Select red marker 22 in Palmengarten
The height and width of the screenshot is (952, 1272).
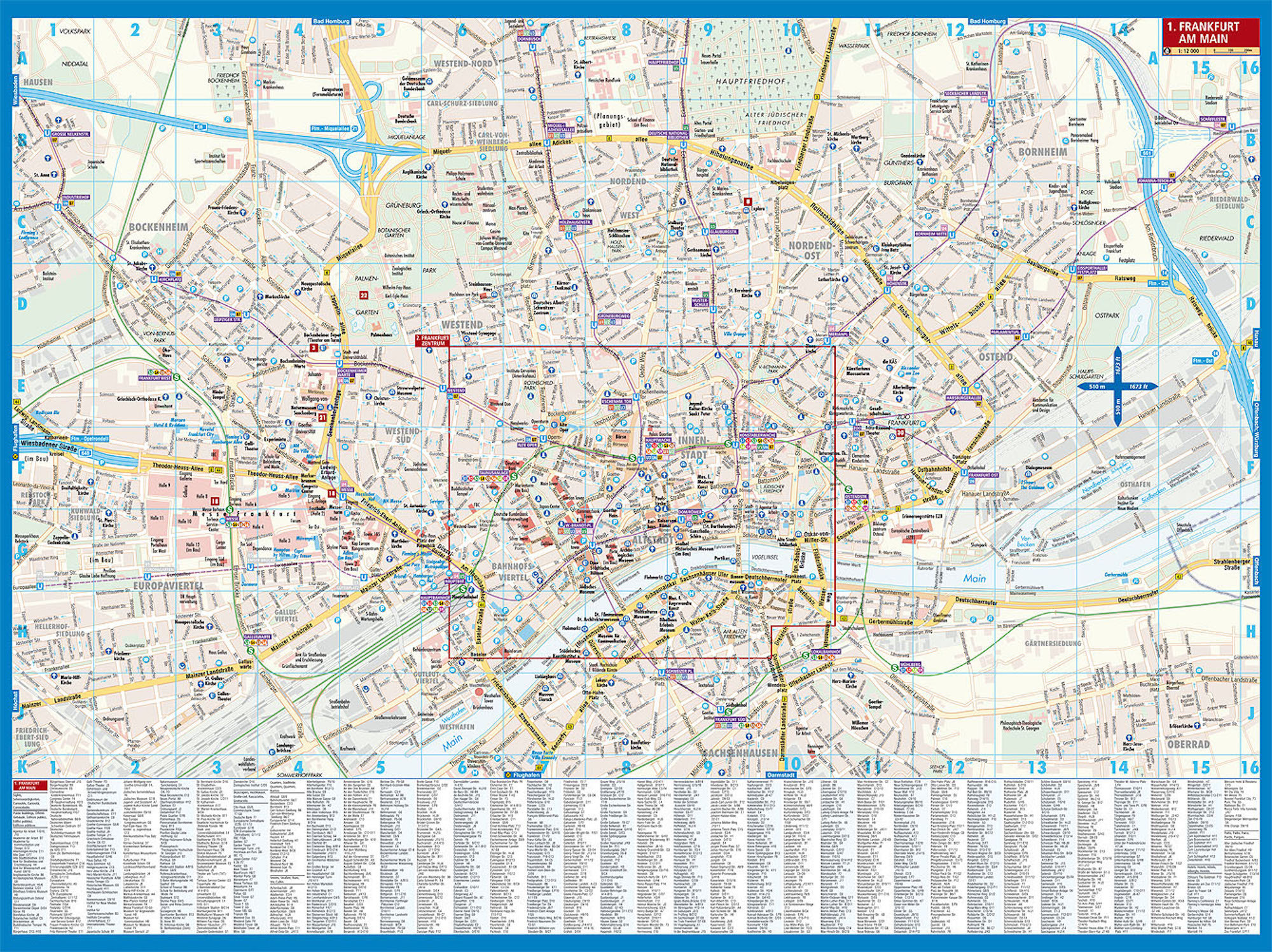coord(364,295)
